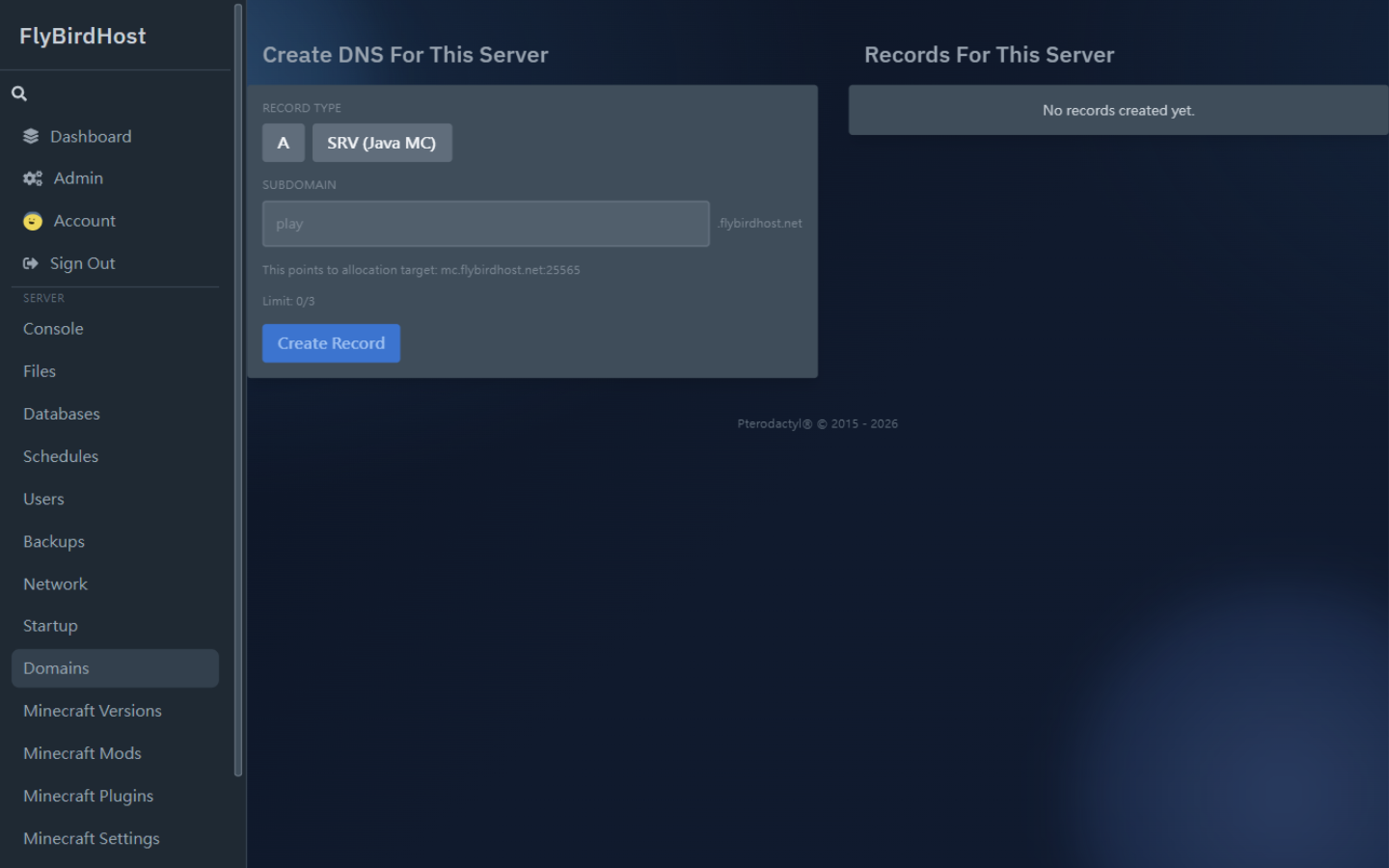
Task: Click the 'Limit: 0/3' text
Action: [288, 301]
